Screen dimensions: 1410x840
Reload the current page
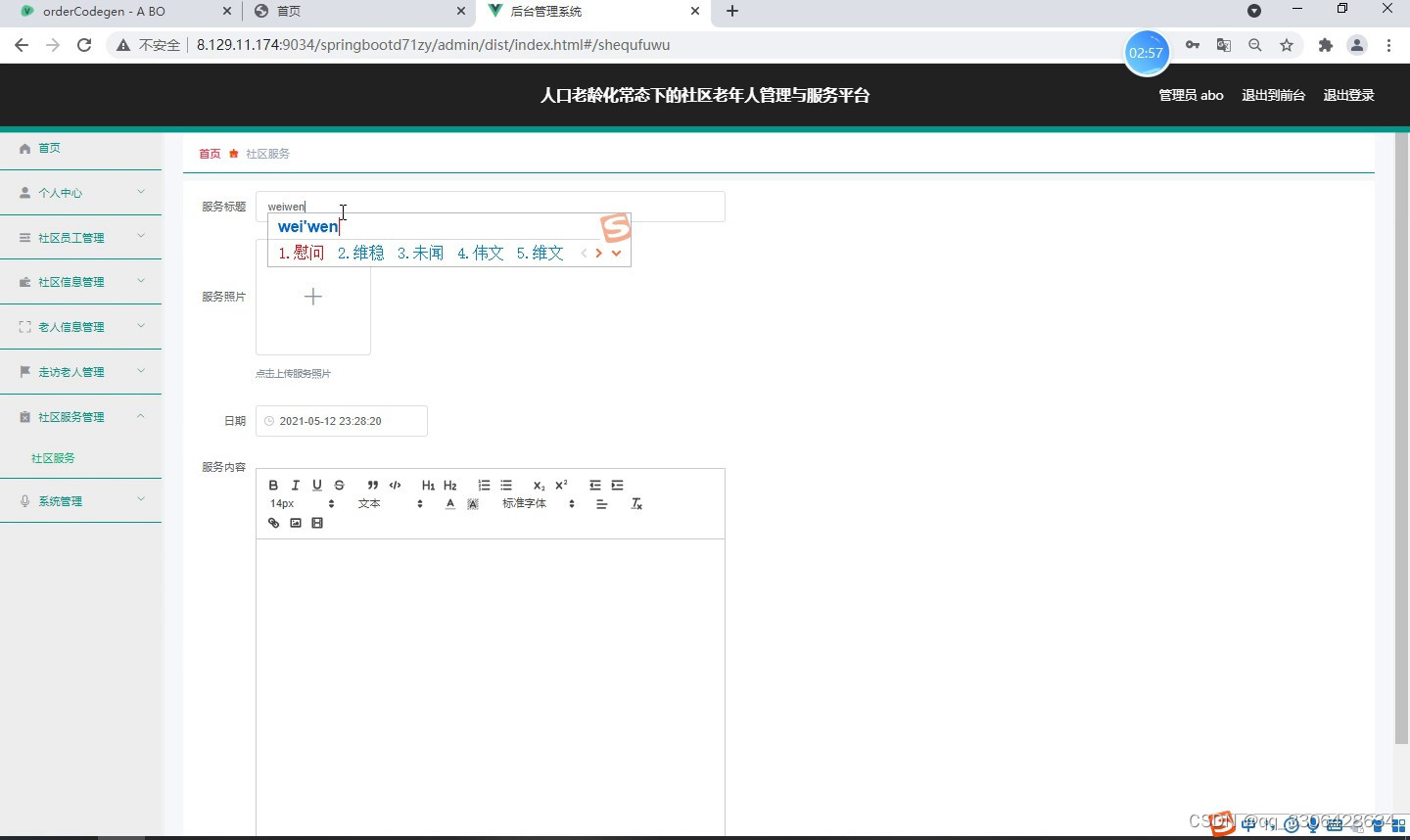click(84, 45)
